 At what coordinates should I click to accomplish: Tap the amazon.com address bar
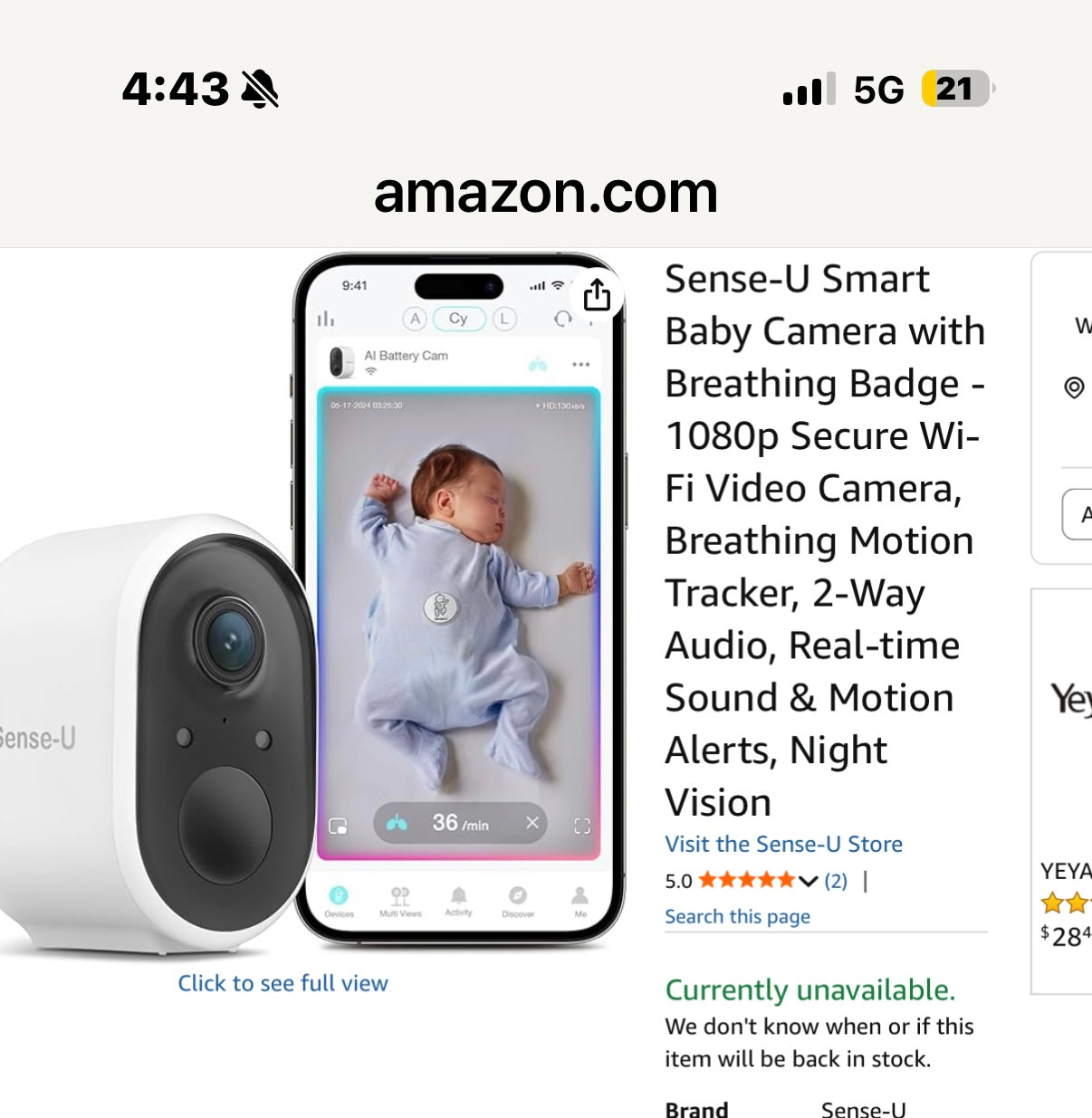tap(545, 193)
